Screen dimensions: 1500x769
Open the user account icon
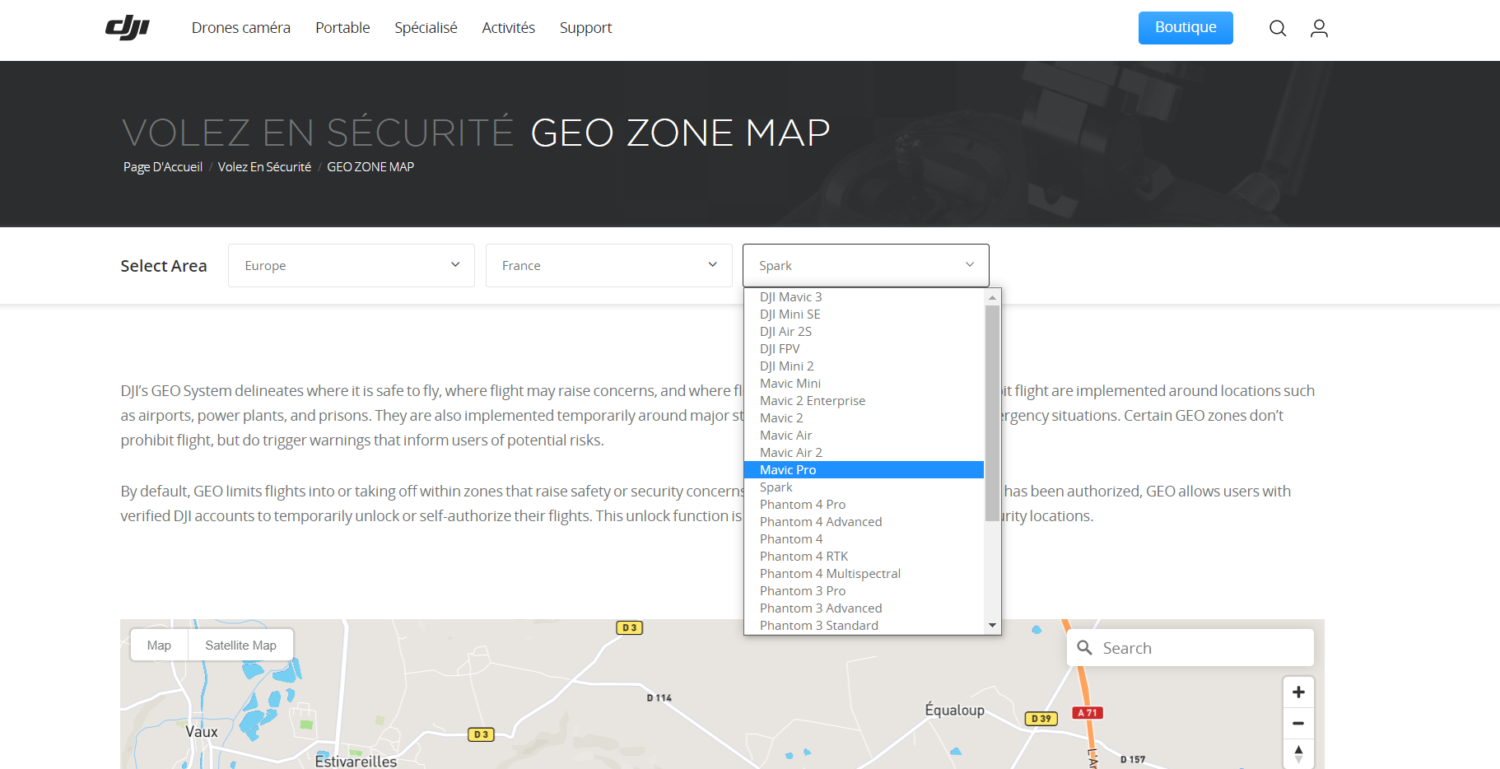coord(1319,28)
